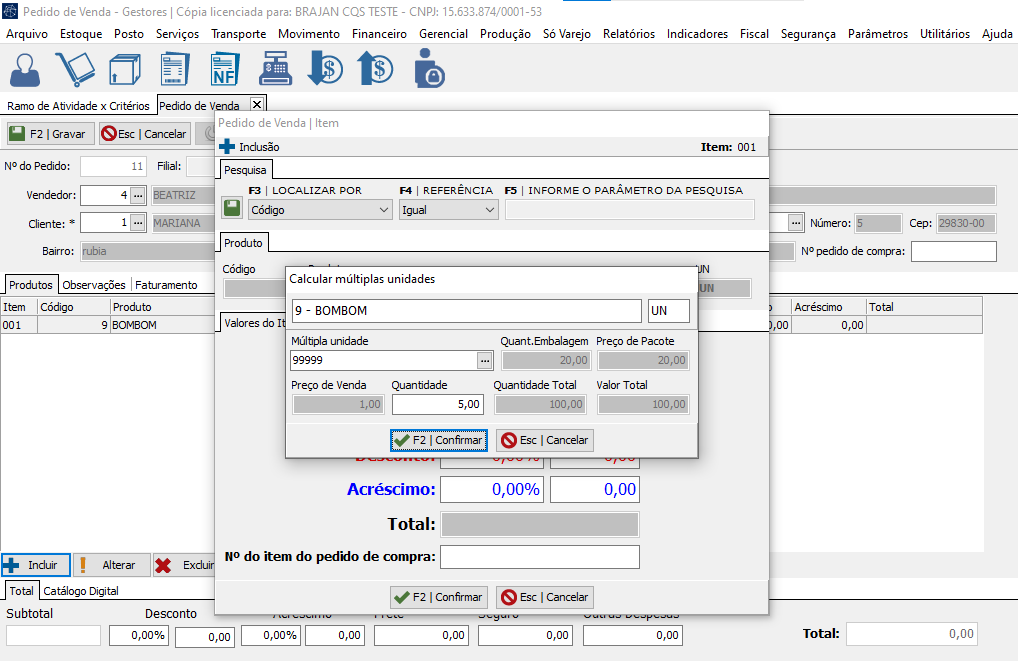Click the user with padlock icon
The image size is (1018, 661).
coord(428,69)
